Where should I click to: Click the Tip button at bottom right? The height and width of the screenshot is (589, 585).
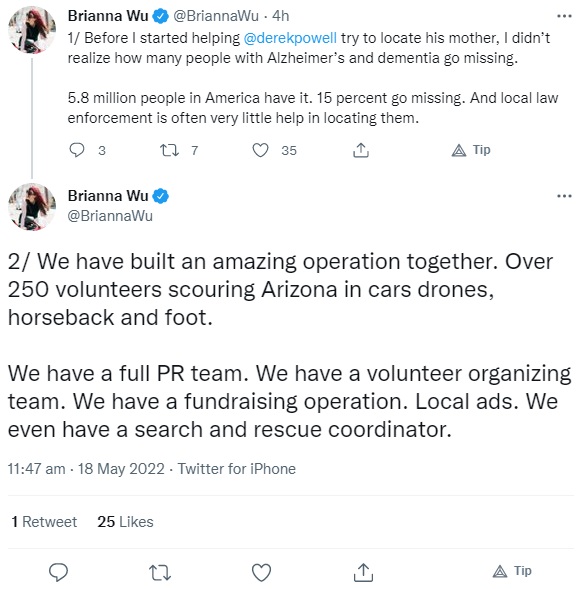[512, 571]
